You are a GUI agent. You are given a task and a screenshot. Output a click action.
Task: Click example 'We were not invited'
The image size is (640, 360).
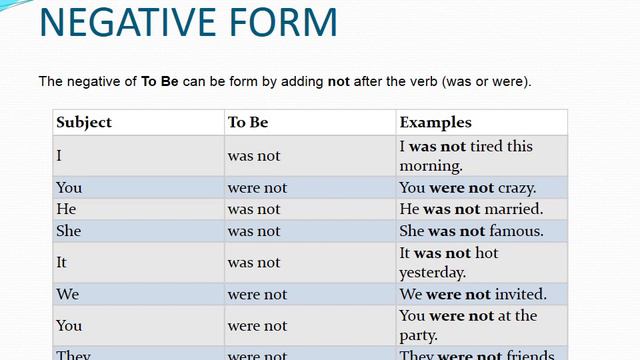click(473, 294)
